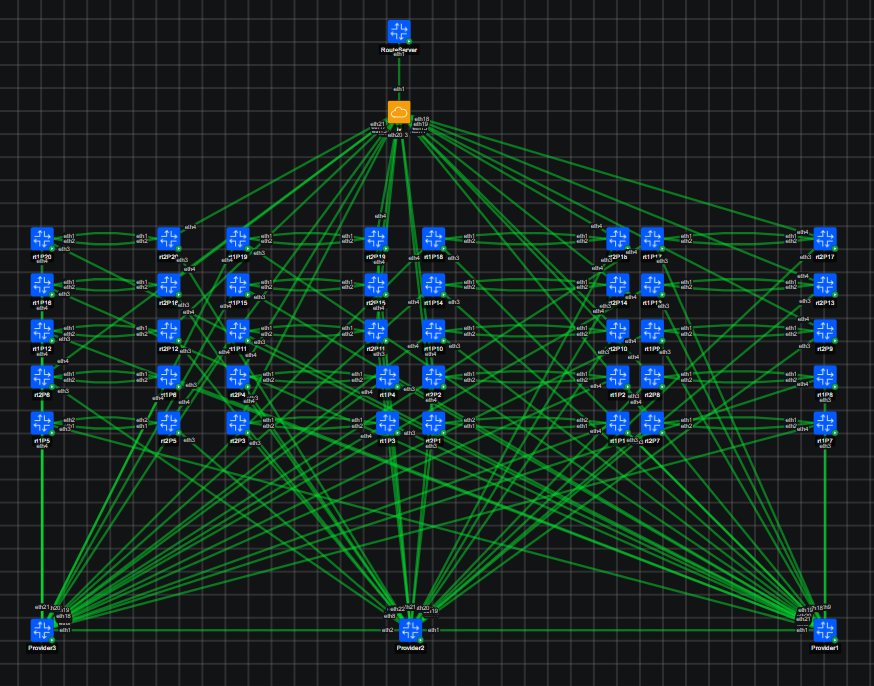Select router node rt1P17

(652, 239)
